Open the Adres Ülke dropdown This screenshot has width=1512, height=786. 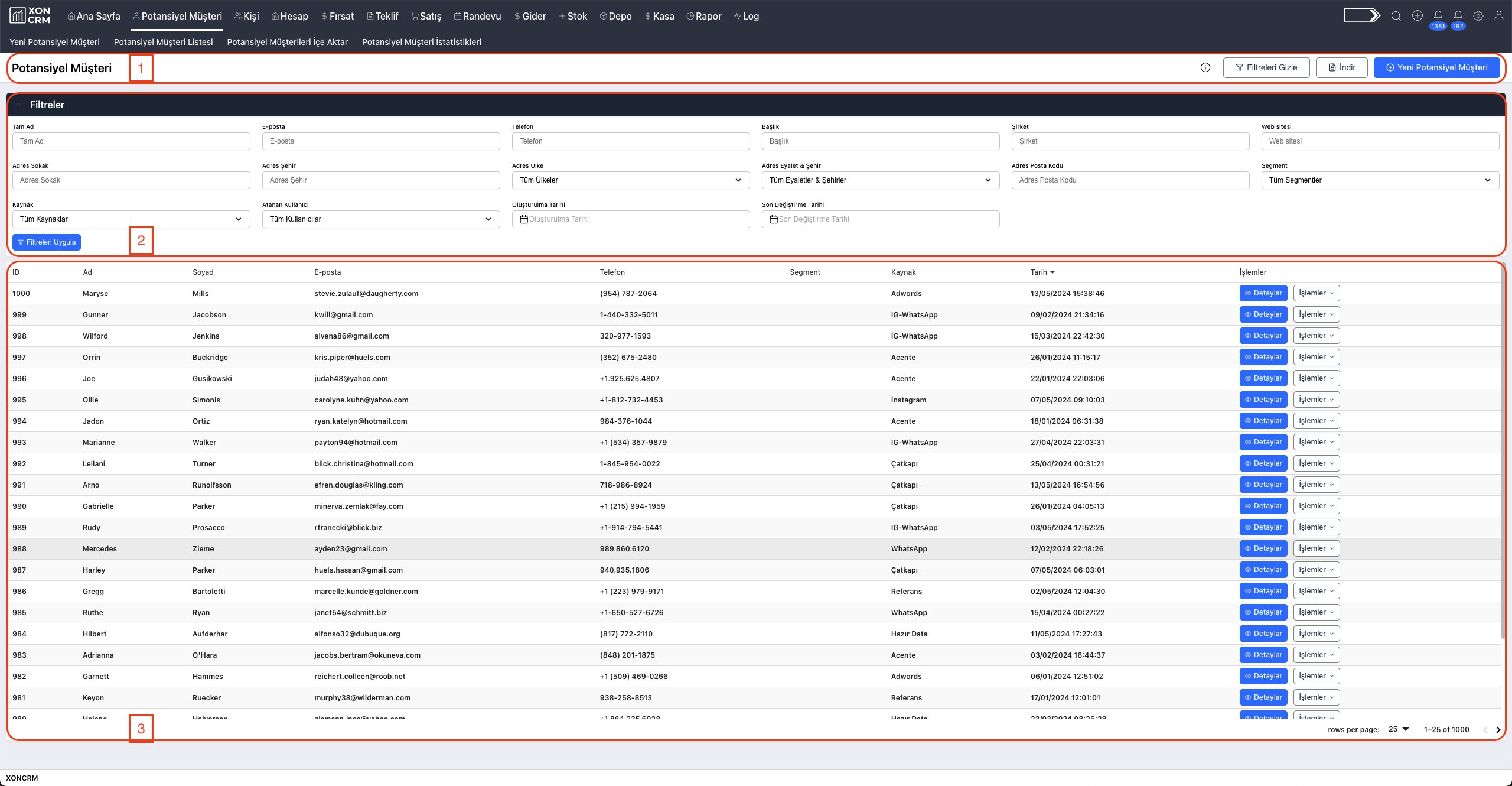[630, 180]
